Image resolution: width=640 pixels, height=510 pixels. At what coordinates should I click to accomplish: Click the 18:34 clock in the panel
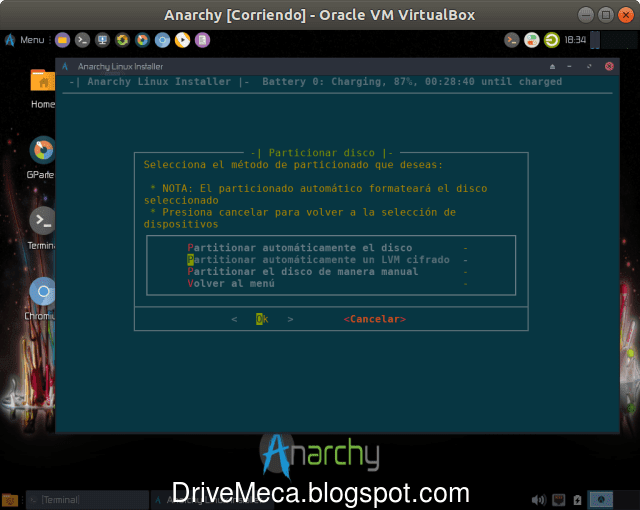pyautogui.click(x=575, y=40)
